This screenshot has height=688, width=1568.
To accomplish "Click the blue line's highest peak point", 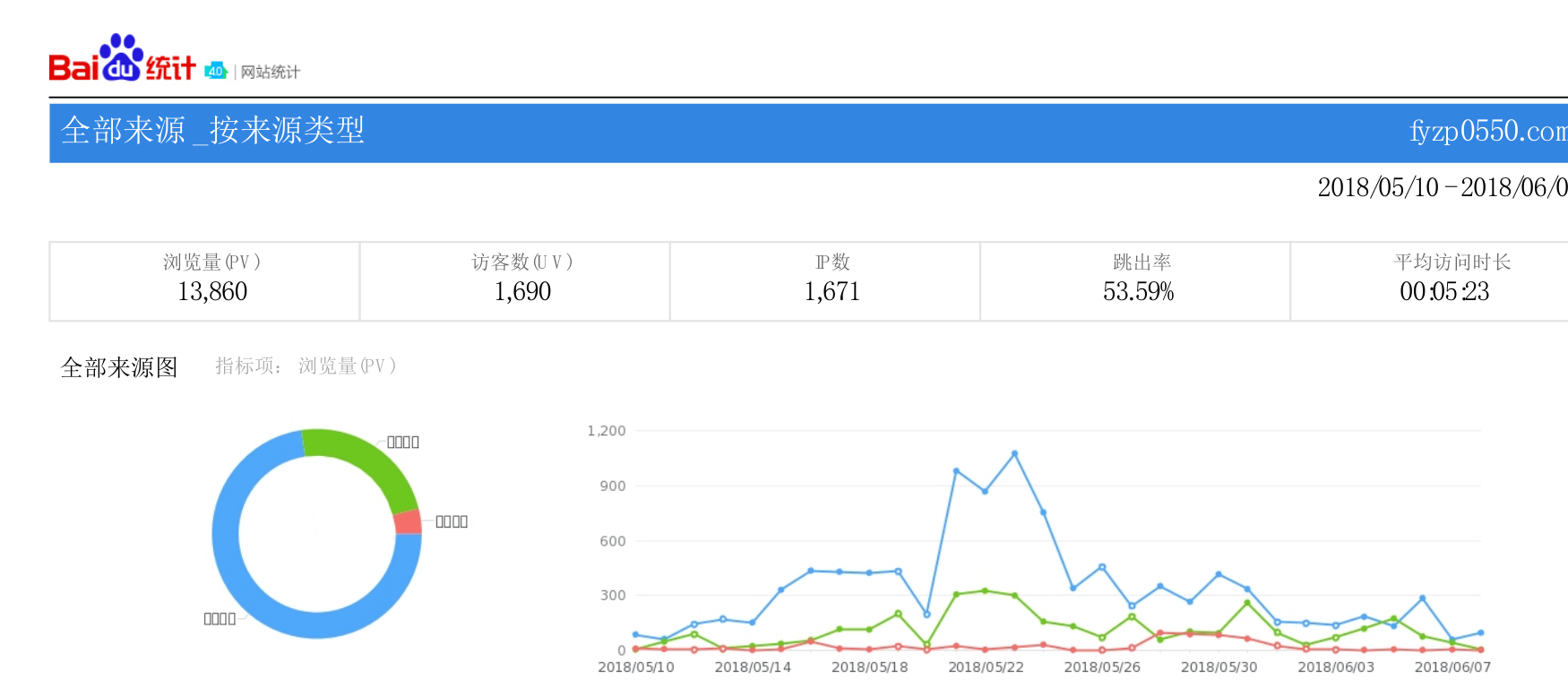I will (x=1014, y=453).
